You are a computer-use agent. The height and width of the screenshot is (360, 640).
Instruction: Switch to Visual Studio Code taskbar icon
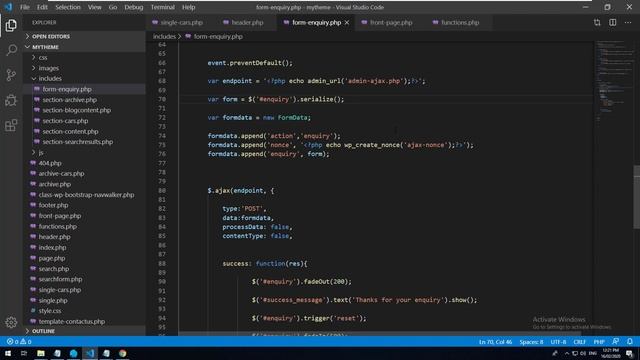(90, 353)
